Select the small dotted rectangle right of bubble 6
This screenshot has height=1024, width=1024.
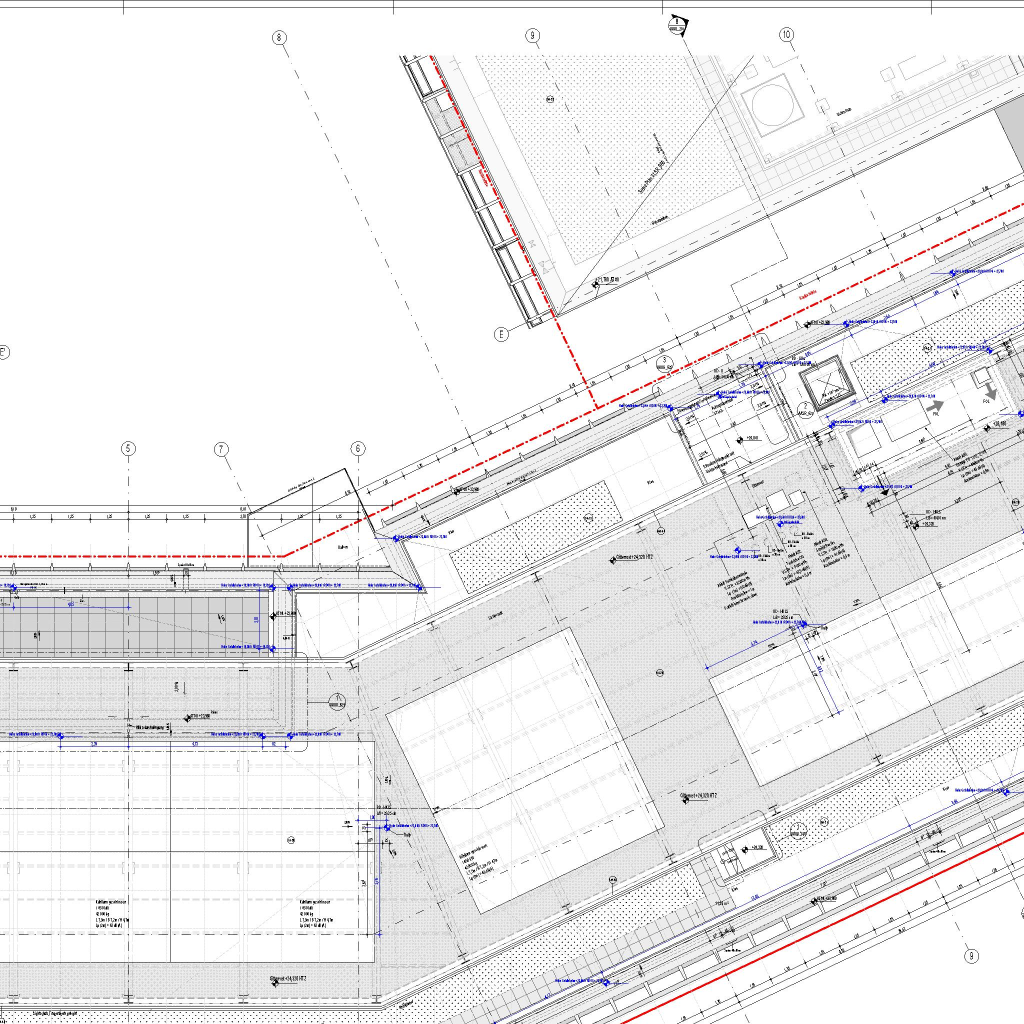530,535
